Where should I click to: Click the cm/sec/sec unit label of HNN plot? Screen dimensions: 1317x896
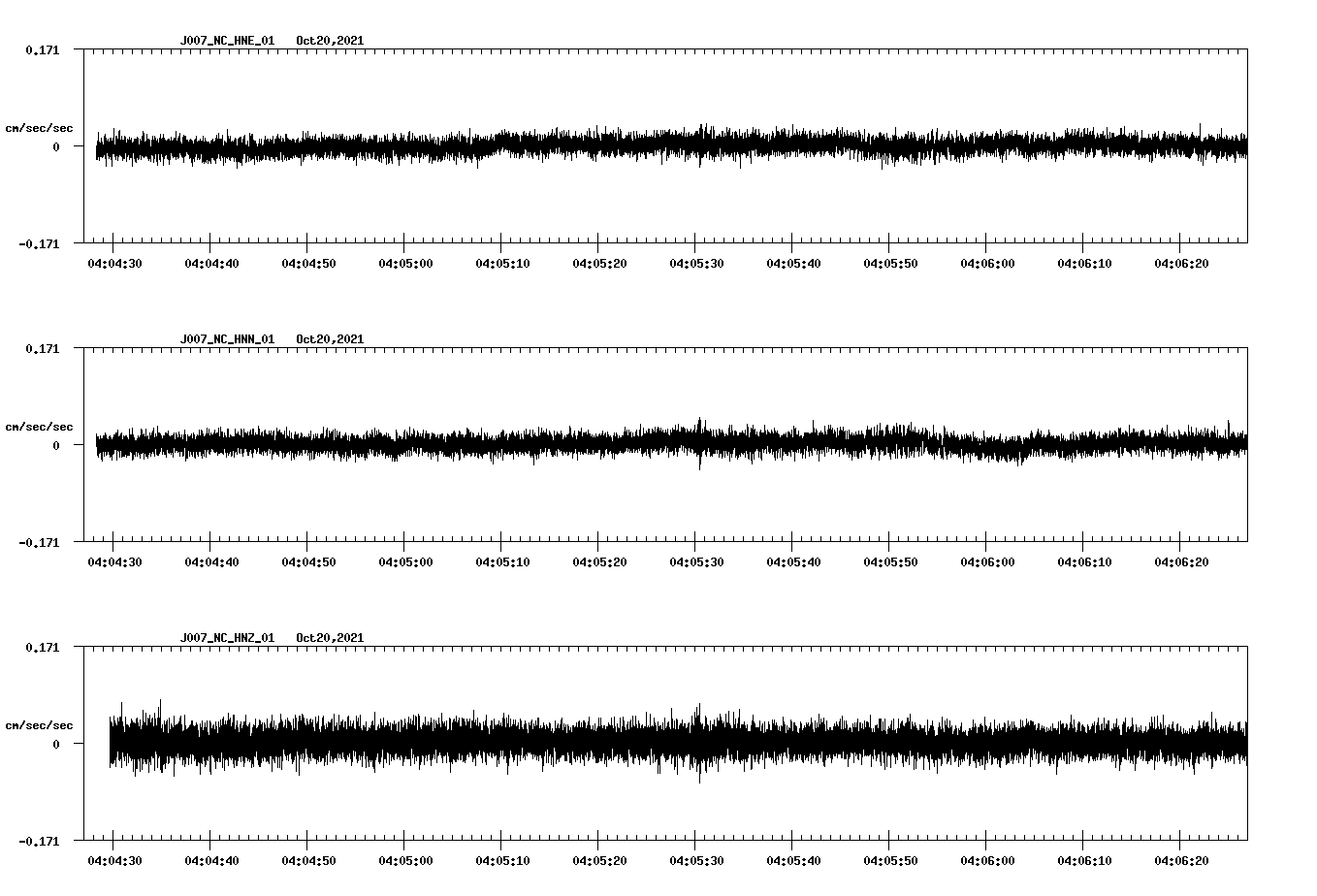click(39, 427)
